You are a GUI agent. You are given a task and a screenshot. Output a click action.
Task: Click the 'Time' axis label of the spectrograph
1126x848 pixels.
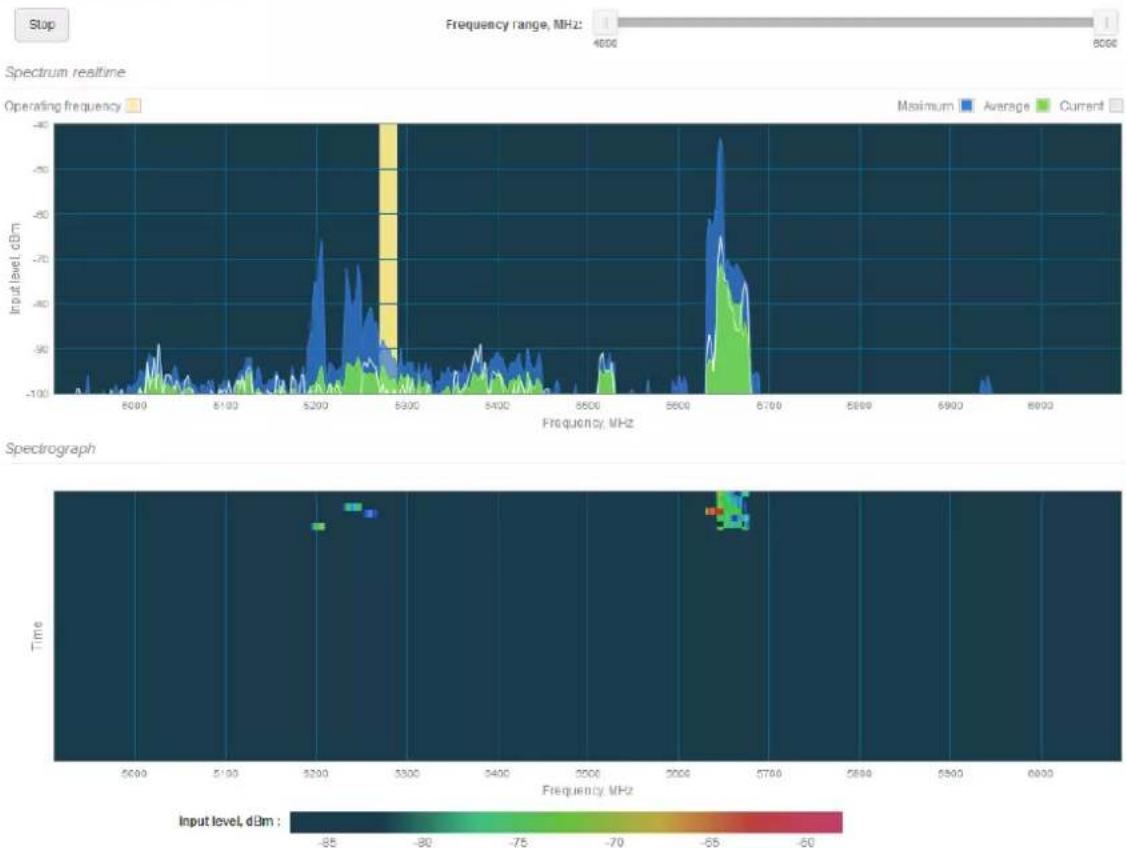37,636
